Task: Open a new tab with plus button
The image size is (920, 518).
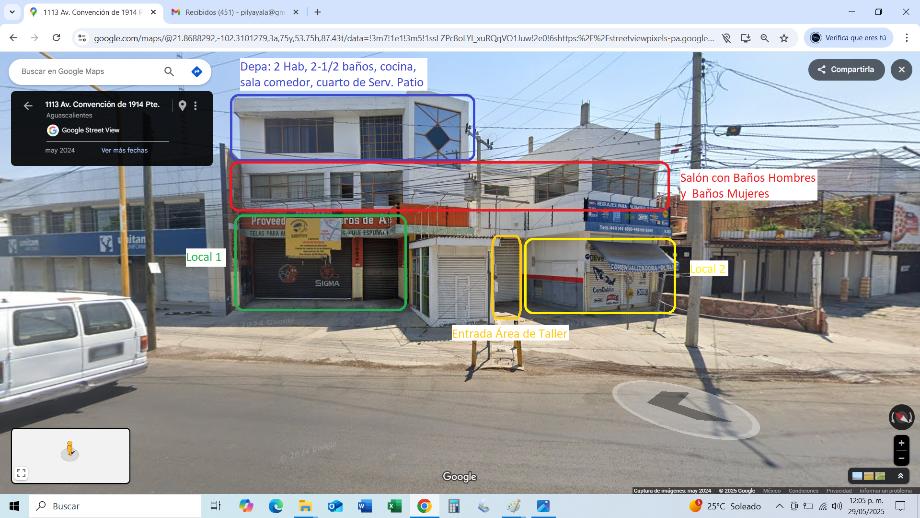Action: (x=317, y=12)
